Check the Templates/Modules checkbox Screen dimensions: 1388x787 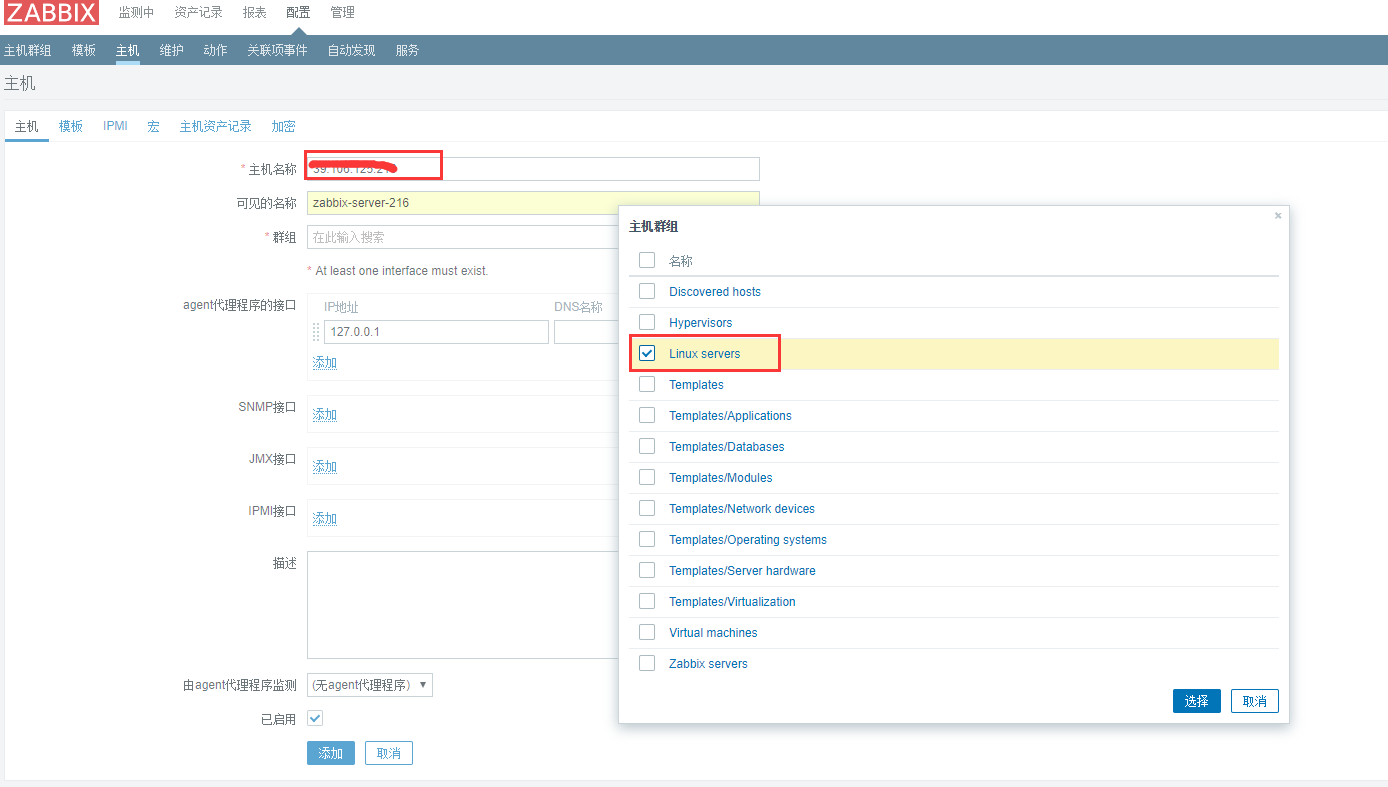tap(647, 477)
